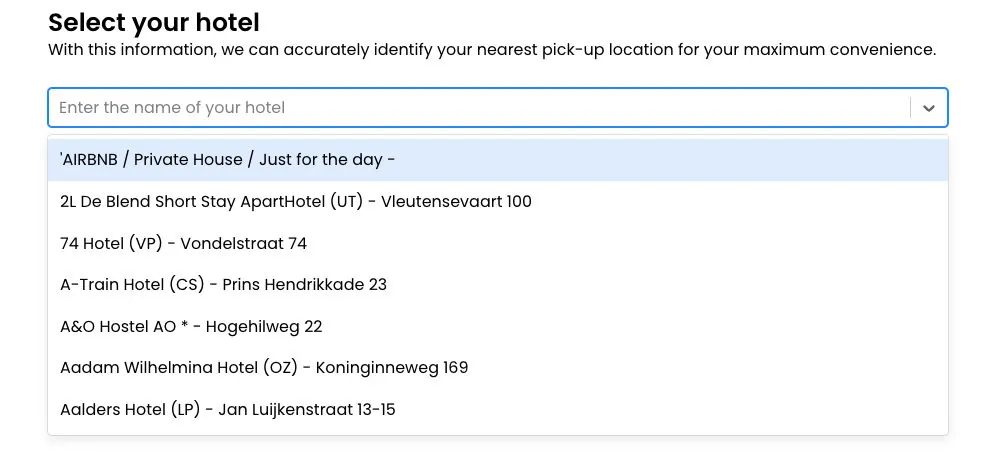This screenshot has height=452, width=982.
Task: Select Aadam Wilhelmina Hotel (OZ) entry
Action: click(x=264, y=368)
